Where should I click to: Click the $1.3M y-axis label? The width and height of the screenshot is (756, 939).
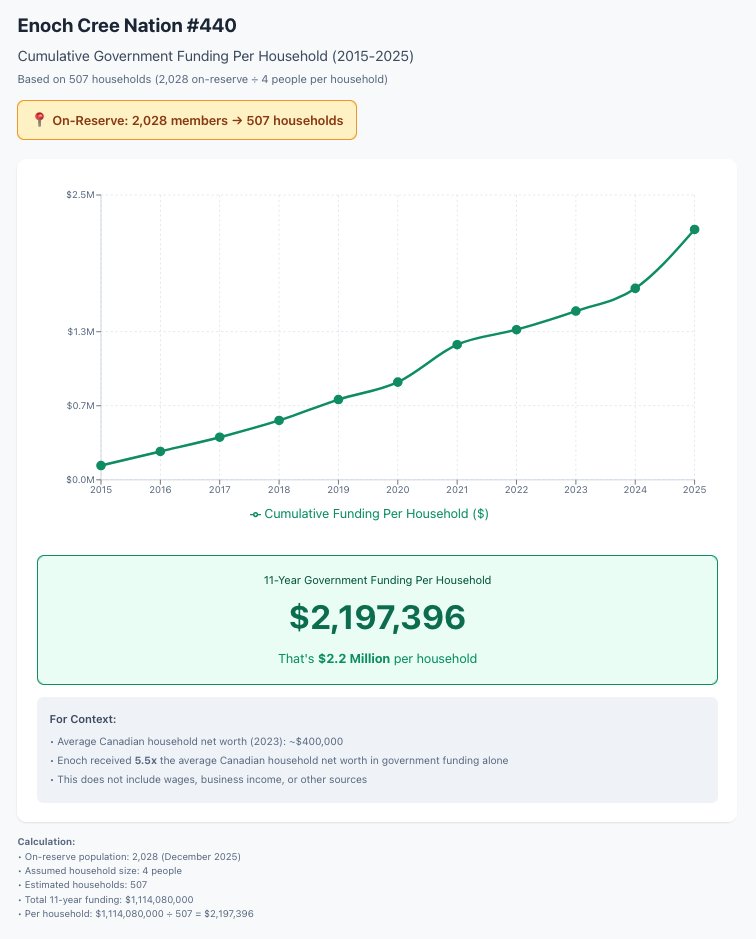pyautogui.click(x=80, y=331)
